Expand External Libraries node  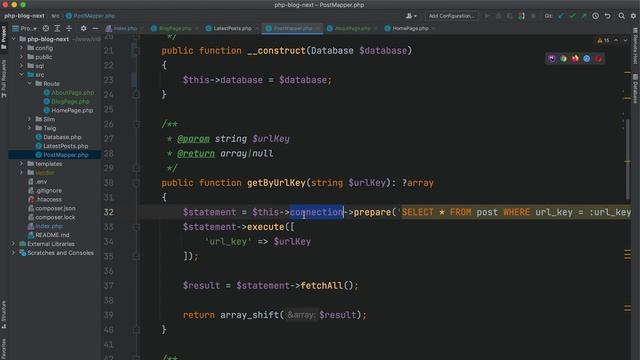point(13,244)
